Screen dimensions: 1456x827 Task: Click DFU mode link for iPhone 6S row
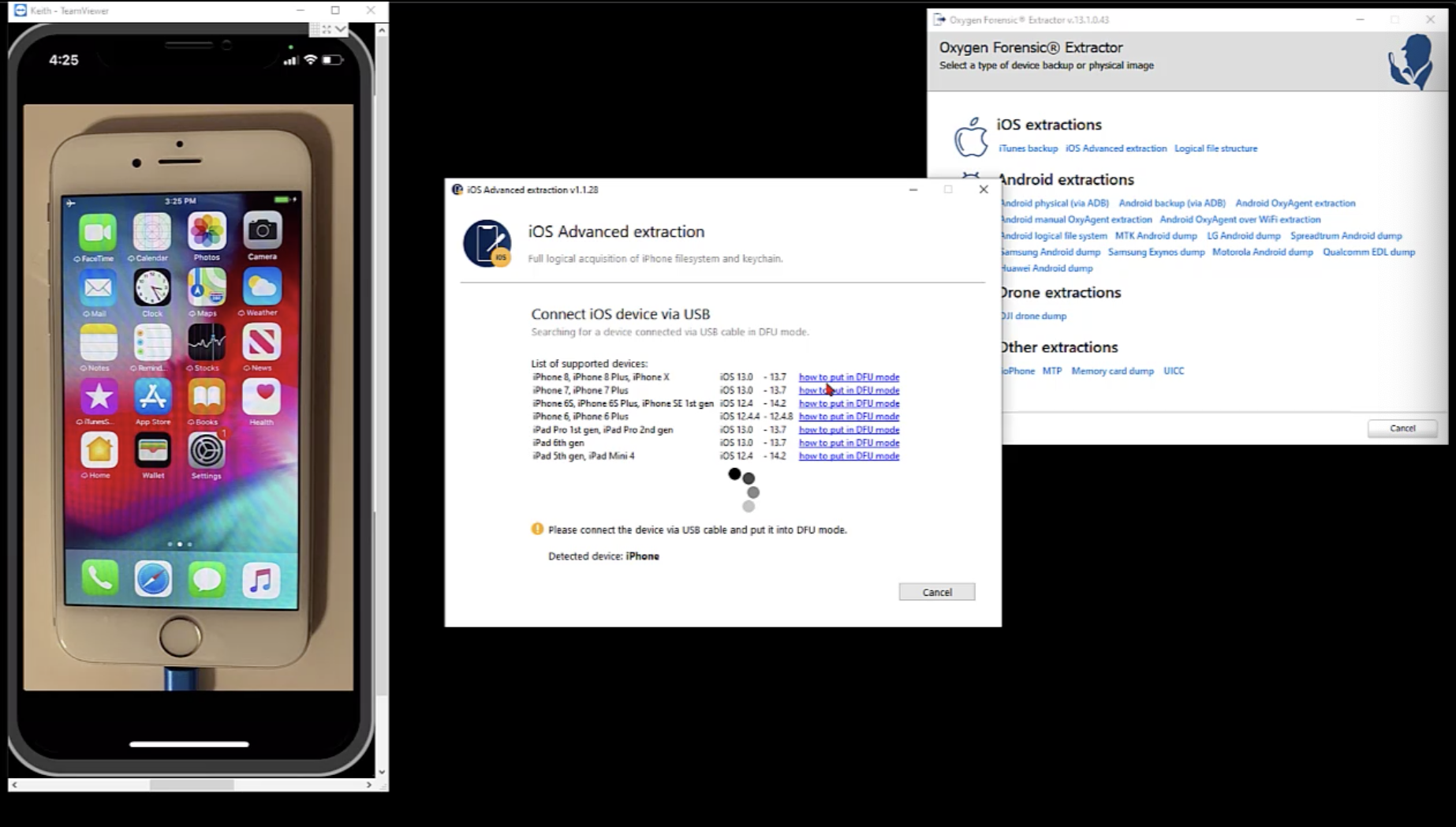849,403
